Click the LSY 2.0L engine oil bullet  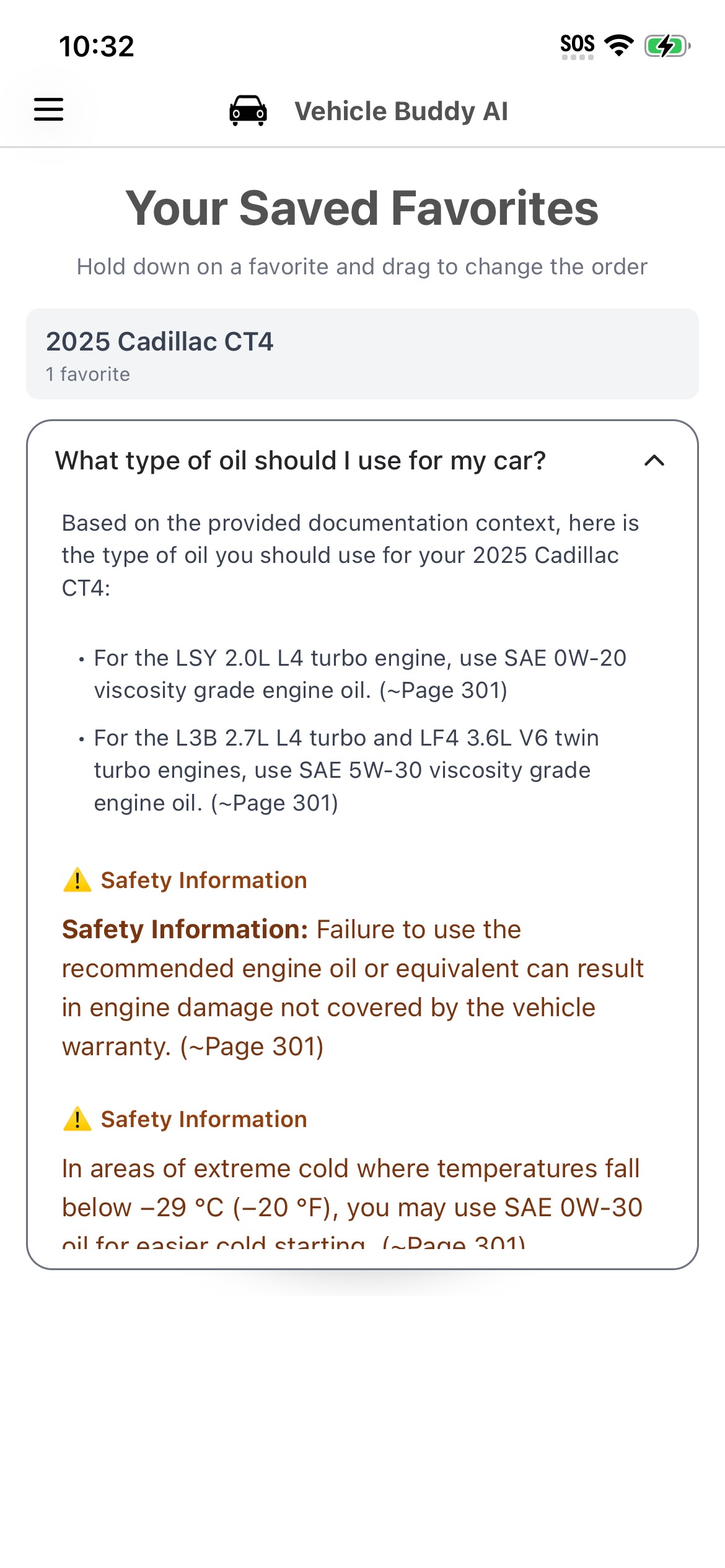tap(360, 674)
